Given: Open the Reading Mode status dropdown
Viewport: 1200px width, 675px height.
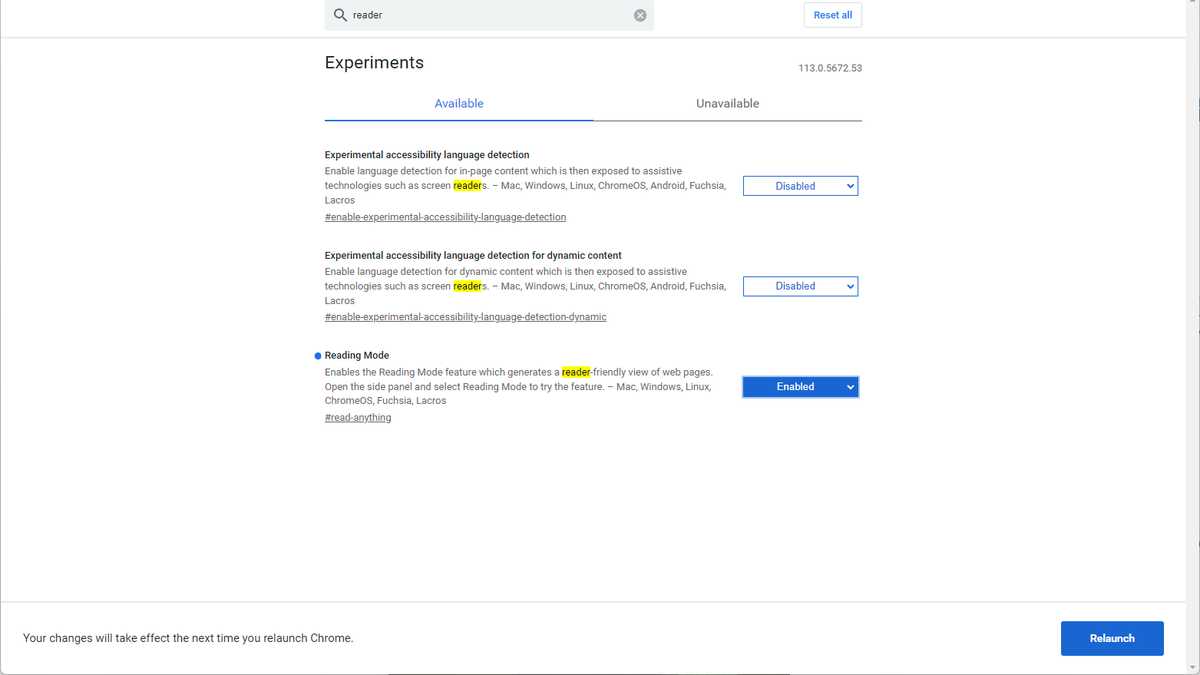Looking at the screenshot, I should (x=800, y=386).
